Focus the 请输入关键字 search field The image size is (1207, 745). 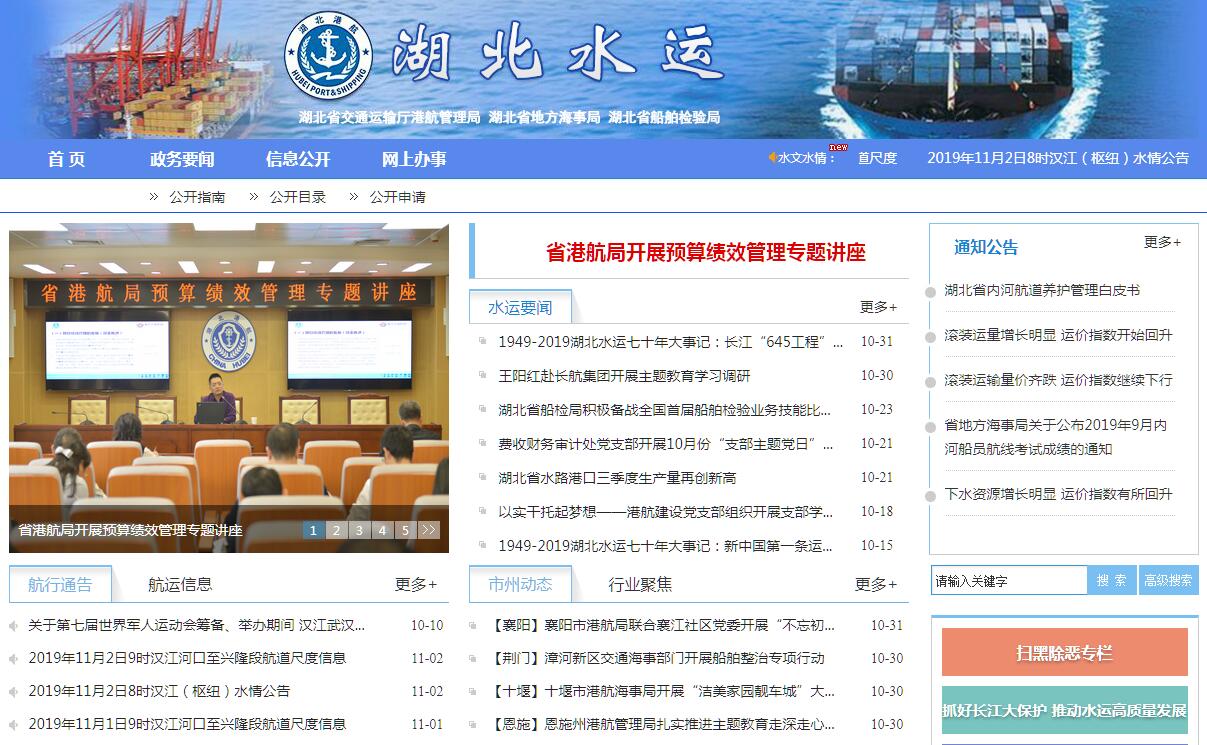[1008, 580]
